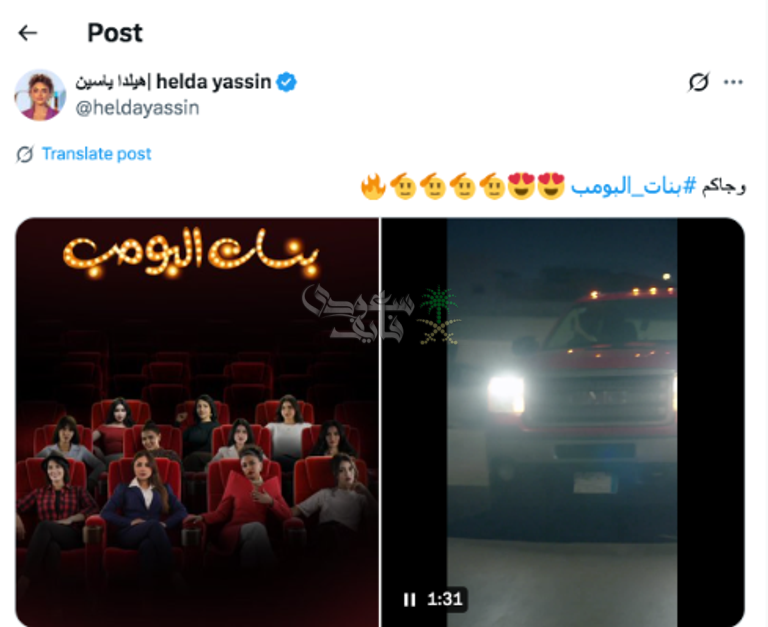Image resolution: width=768 pixels, height=627 pixels.
Task: Go back using the left arrow icon
Action: click(27, 33)
